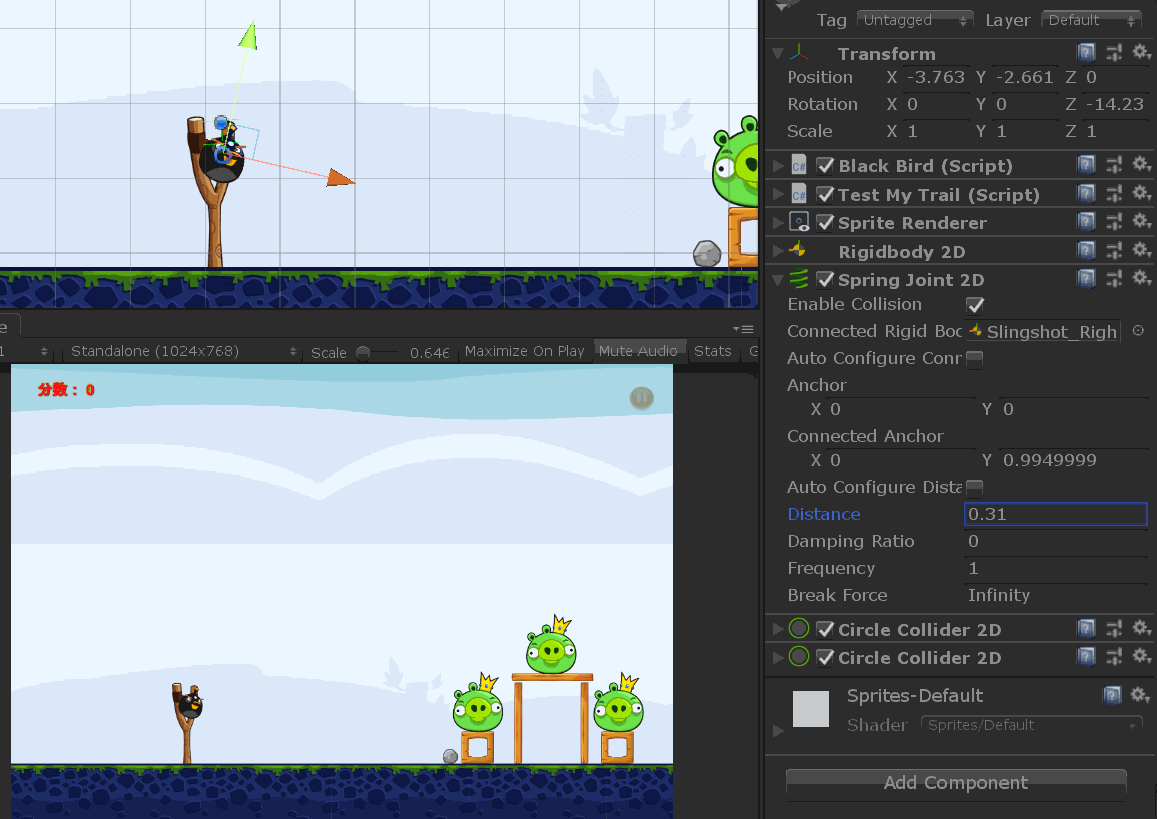Viewport: 1157px width, 819px height.
Task: Adjust the Game view Scale slider
Action: click(363, 353)
